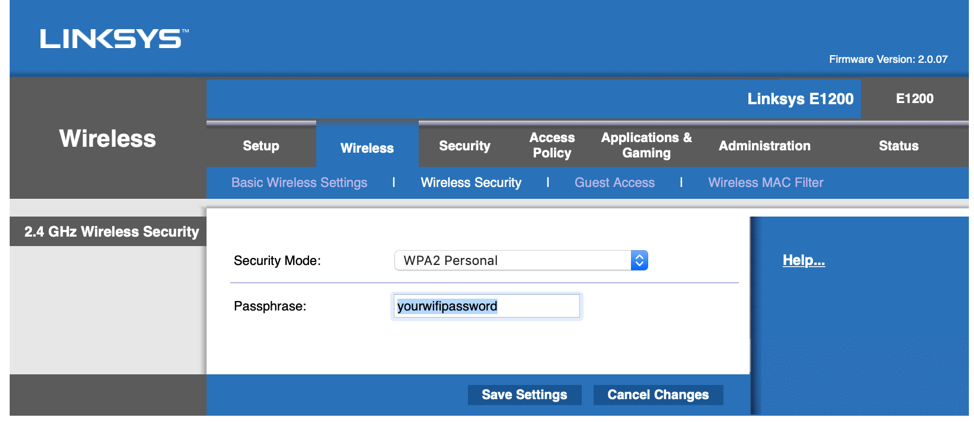
Task: Click into the Passphrase input field
Action: 486,306
